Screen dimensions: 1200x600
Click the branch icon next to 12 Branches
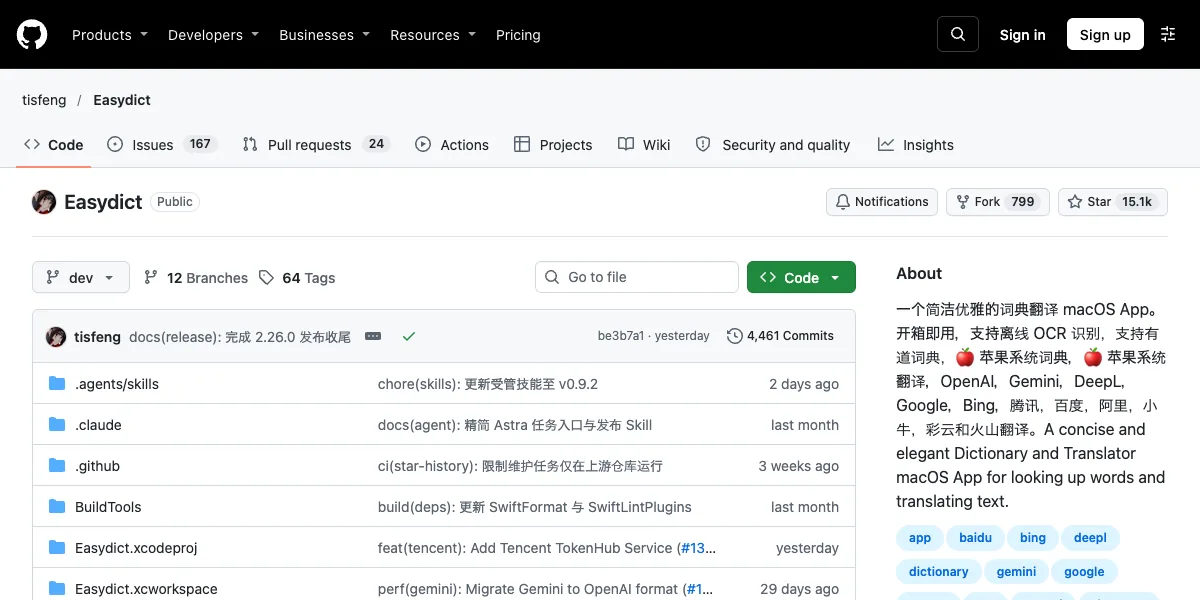pos(151,277)
